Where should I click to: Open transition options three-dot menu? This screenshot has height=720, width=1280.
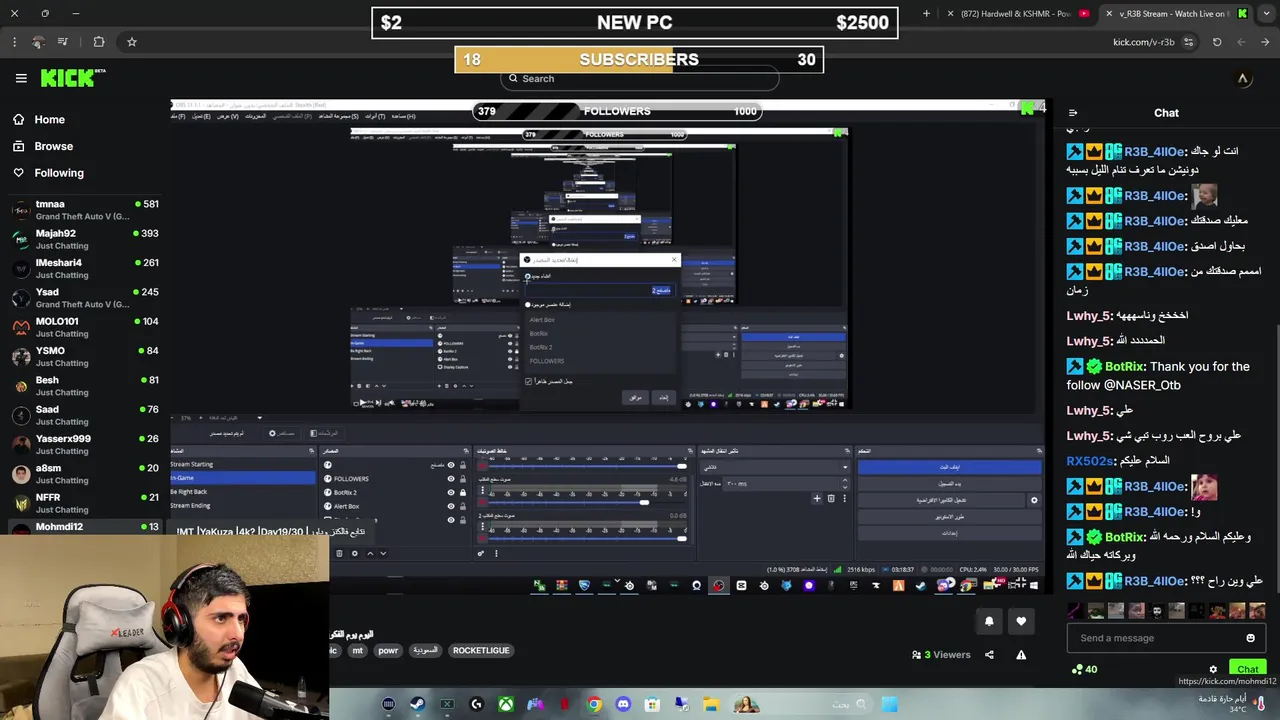(x=843, y=498)
